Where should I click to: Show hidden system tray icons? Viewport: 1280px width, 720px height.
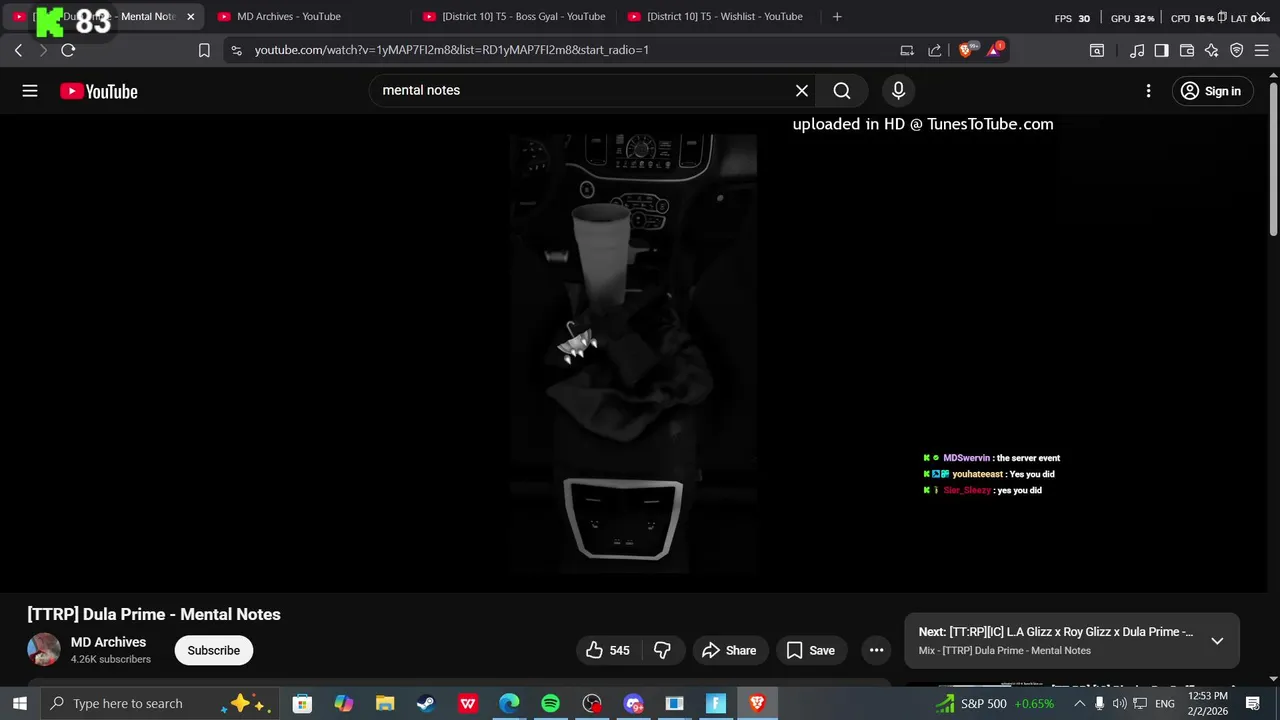[x=1079, y=704]
